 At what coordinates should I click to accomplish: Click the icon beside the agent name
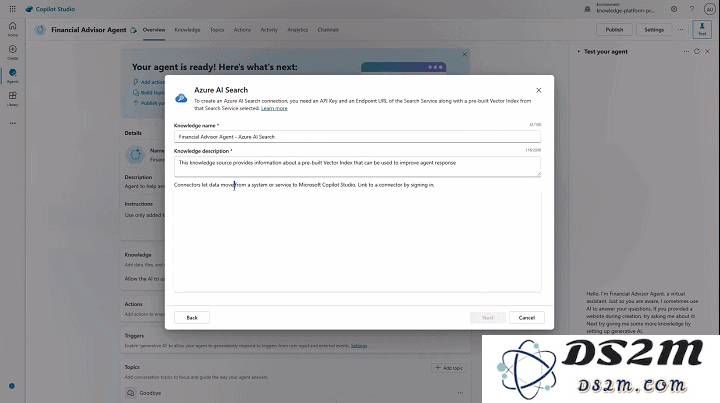(x=133, y=30)
